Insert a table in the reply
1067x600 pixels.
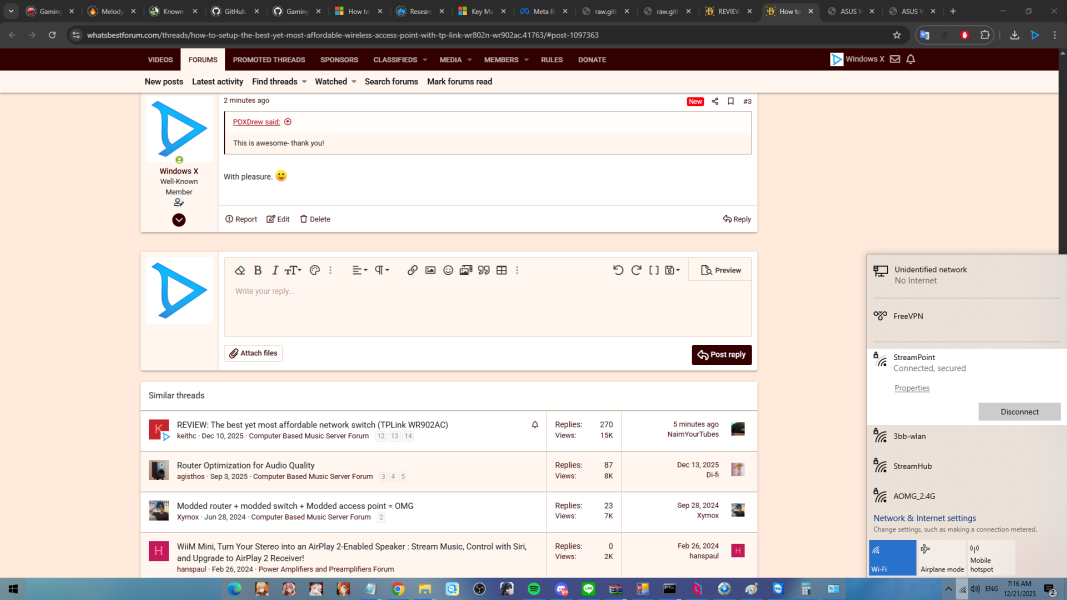click(x=502, y=270)
